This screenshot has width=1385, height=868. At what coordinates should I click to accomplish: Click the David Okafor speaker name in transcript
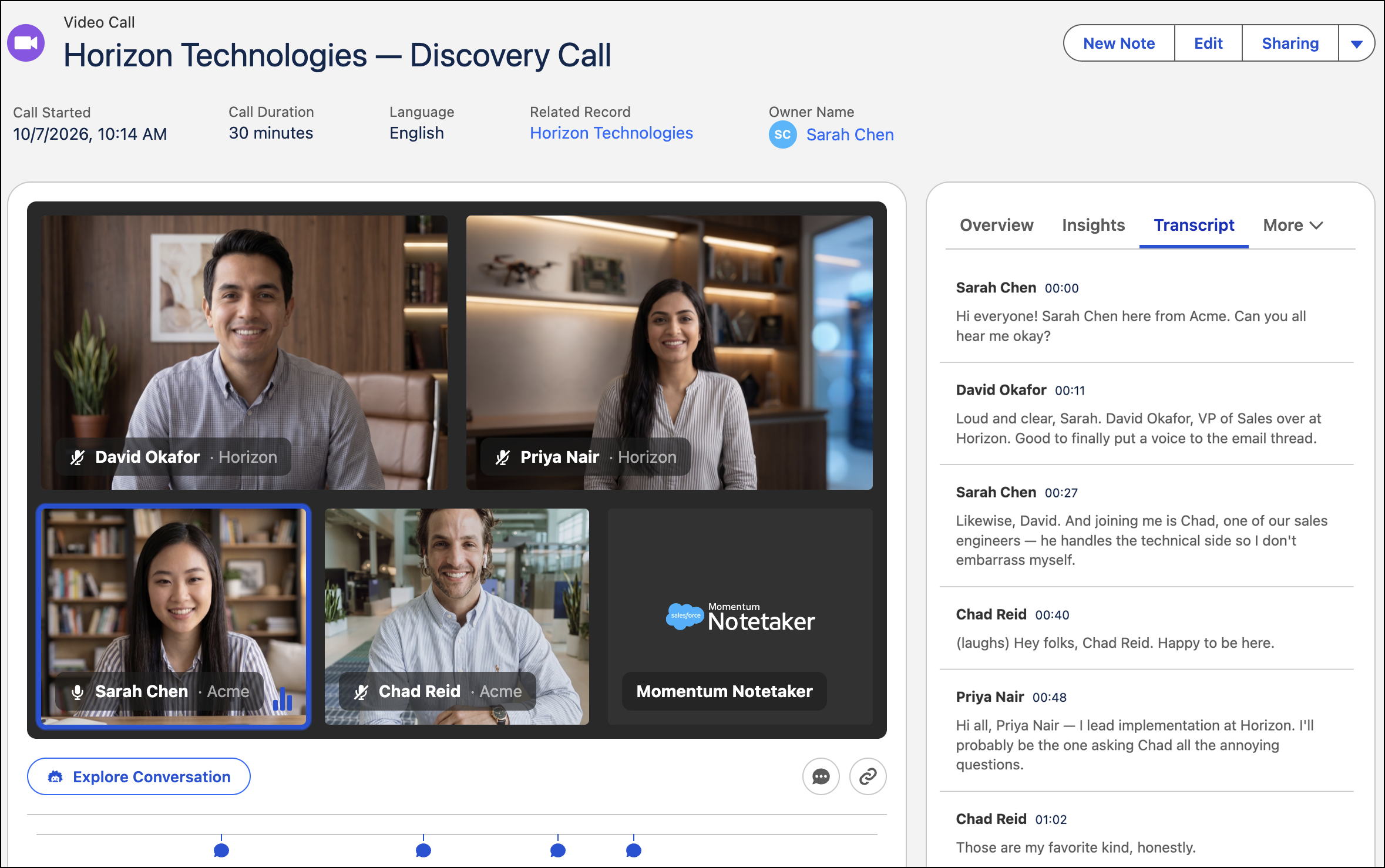pyautogui.click(x=1001, y=390)
